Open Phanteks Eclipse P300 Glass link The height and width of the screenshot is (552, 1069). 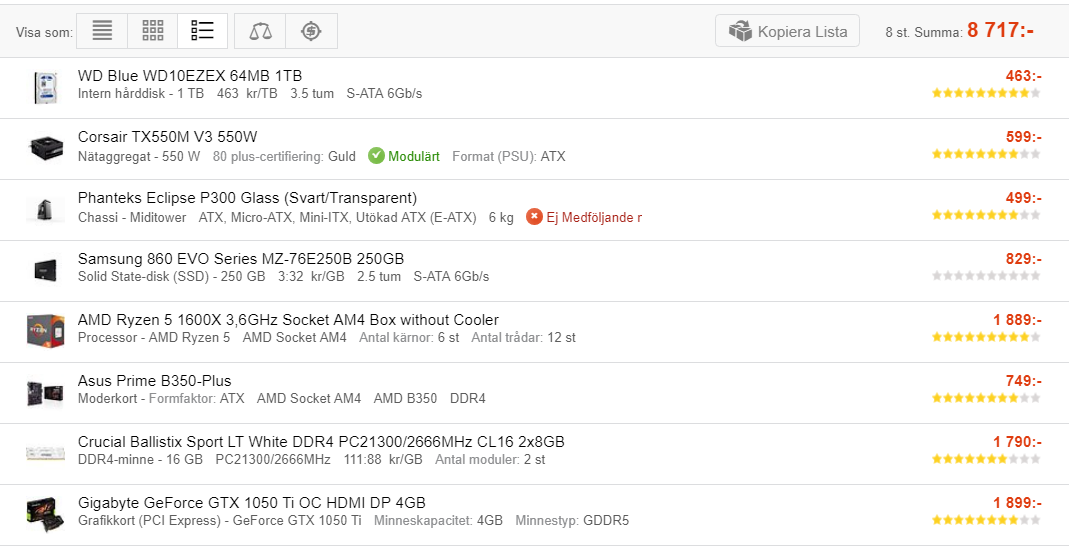pyautogui.click(x=247, y=198)
